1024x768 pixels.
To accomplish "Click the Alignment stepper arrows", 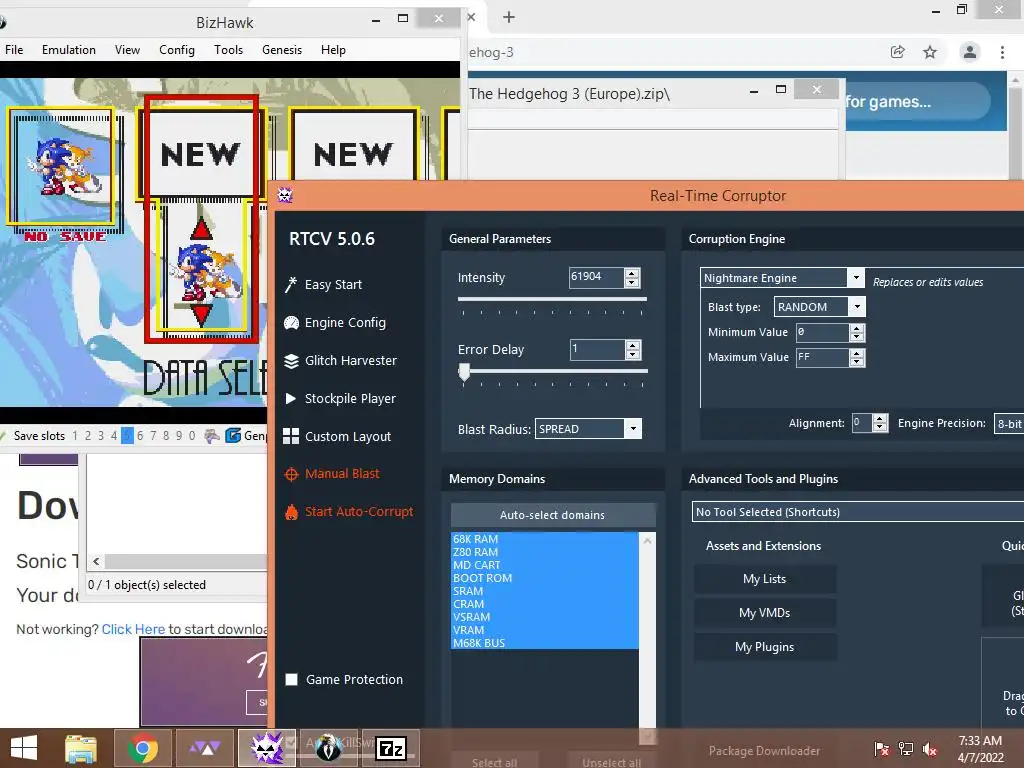I will 880,423.
